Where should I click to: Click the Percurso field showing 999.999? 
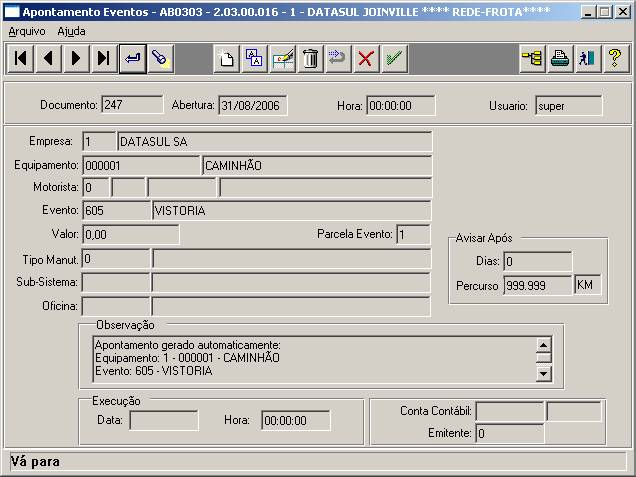click(538, 285)
